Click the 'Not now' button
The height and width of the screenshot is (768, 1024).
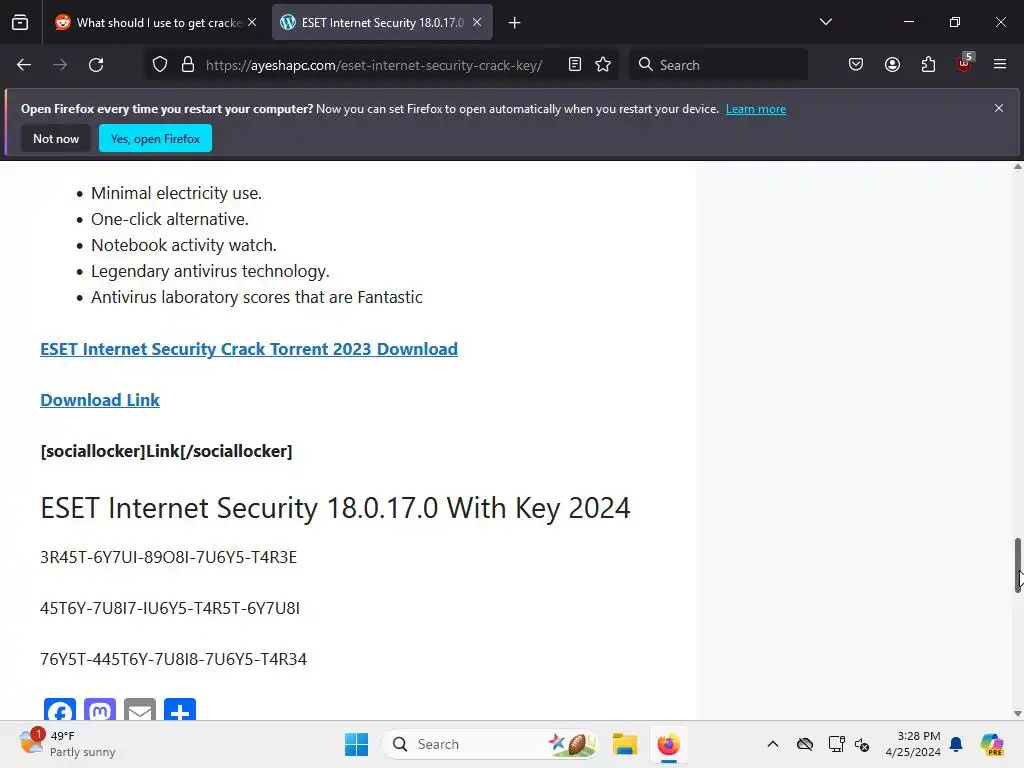56,138
